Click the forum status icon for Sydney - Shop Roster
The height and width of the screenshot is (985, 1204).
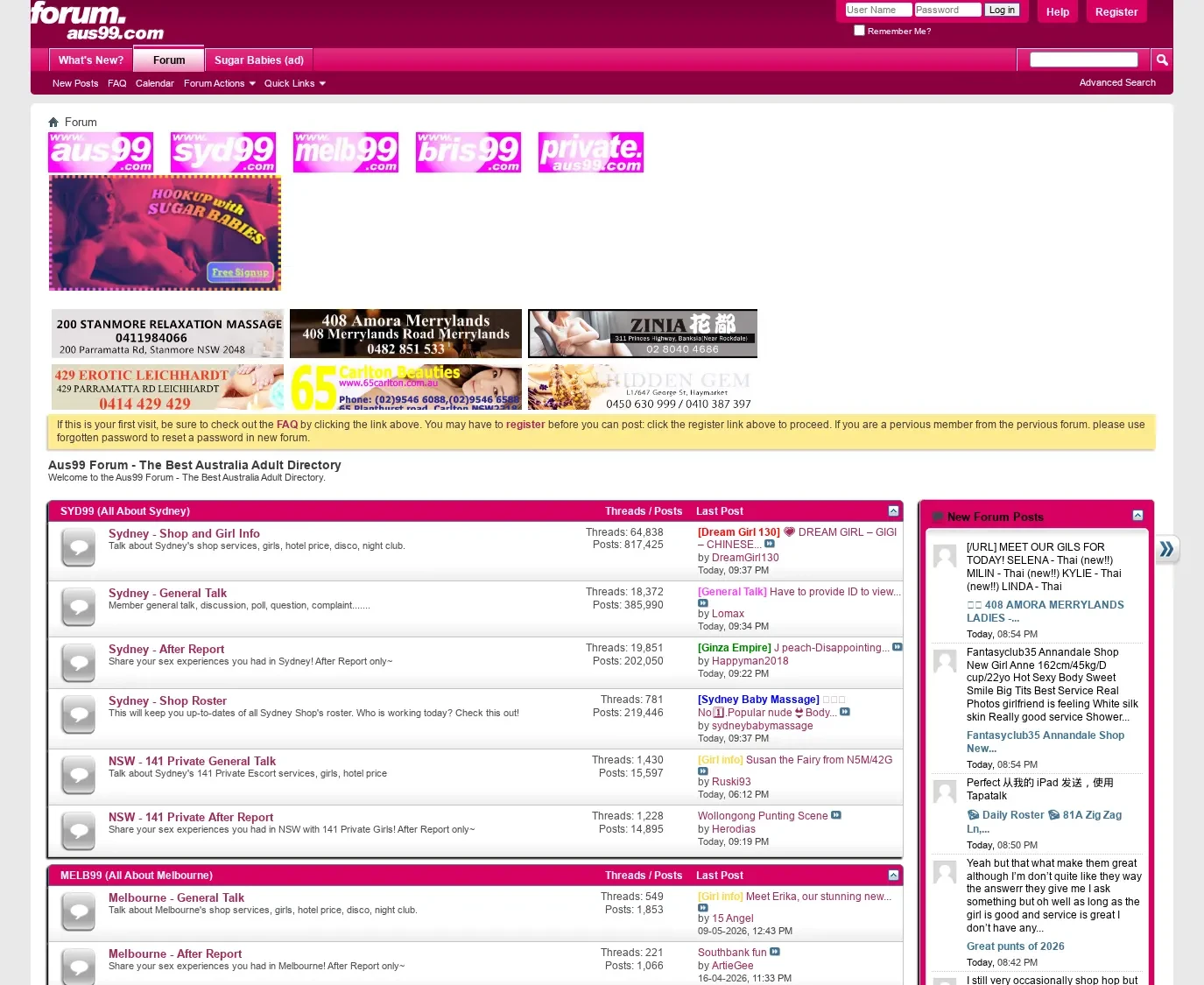pyautogui.click(x=79, y=714)
